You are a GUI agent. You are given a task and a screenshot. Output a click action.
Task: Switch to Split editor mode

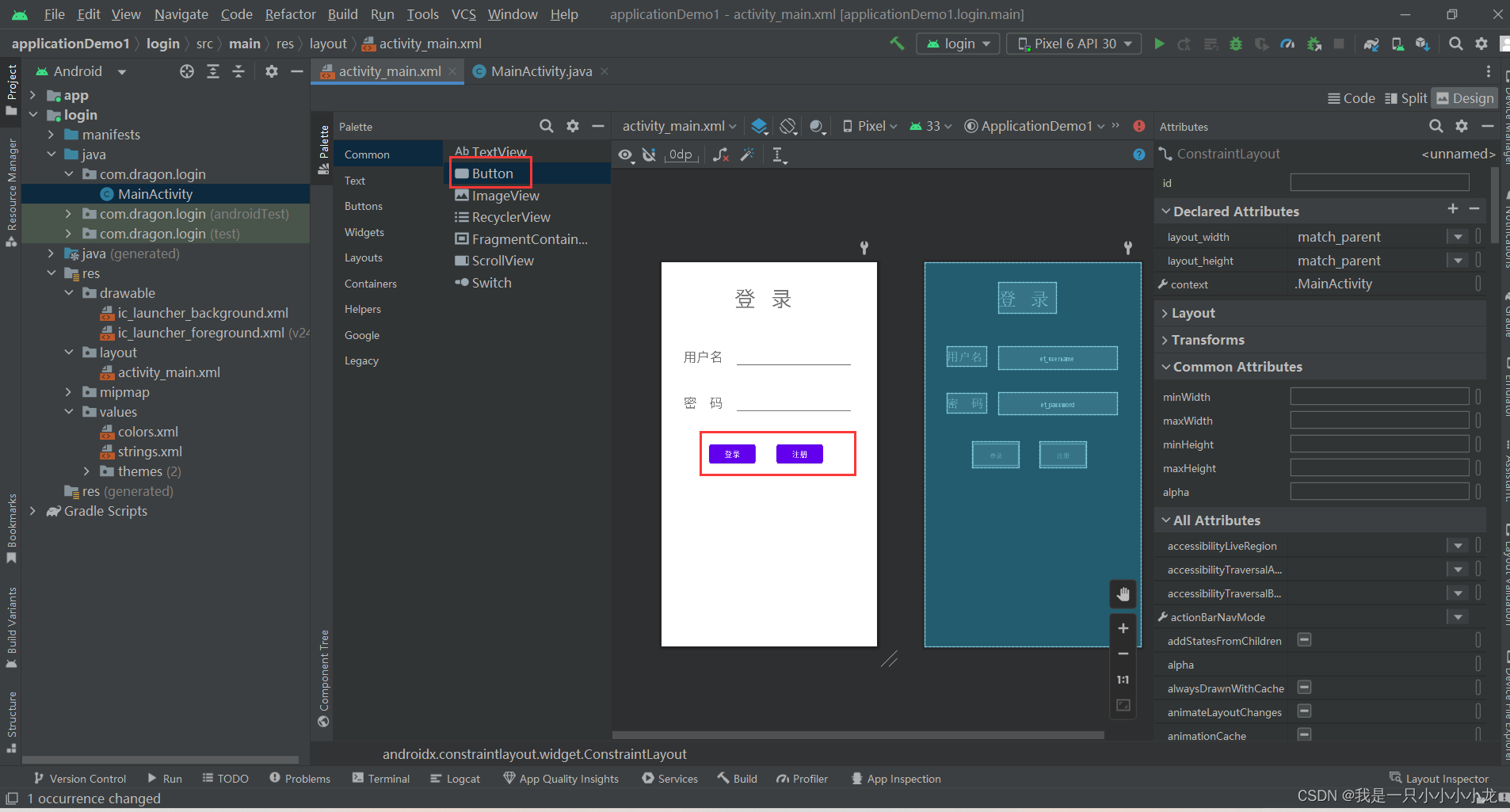click(1405, 97)
